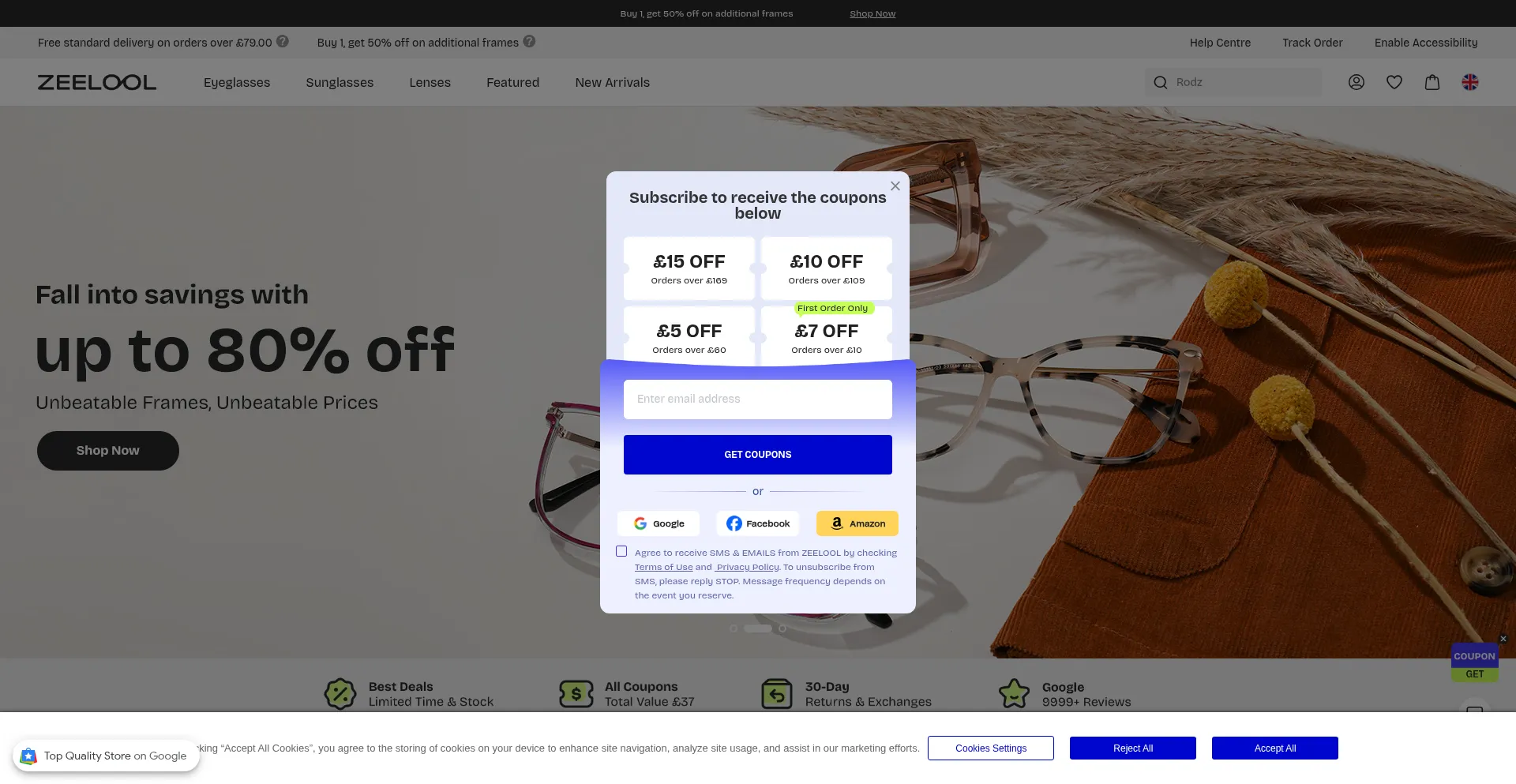Click Accept All cookies button
Image resolution: width=1516 pixels, height=784 pixels.
[x=1274, y=748]
